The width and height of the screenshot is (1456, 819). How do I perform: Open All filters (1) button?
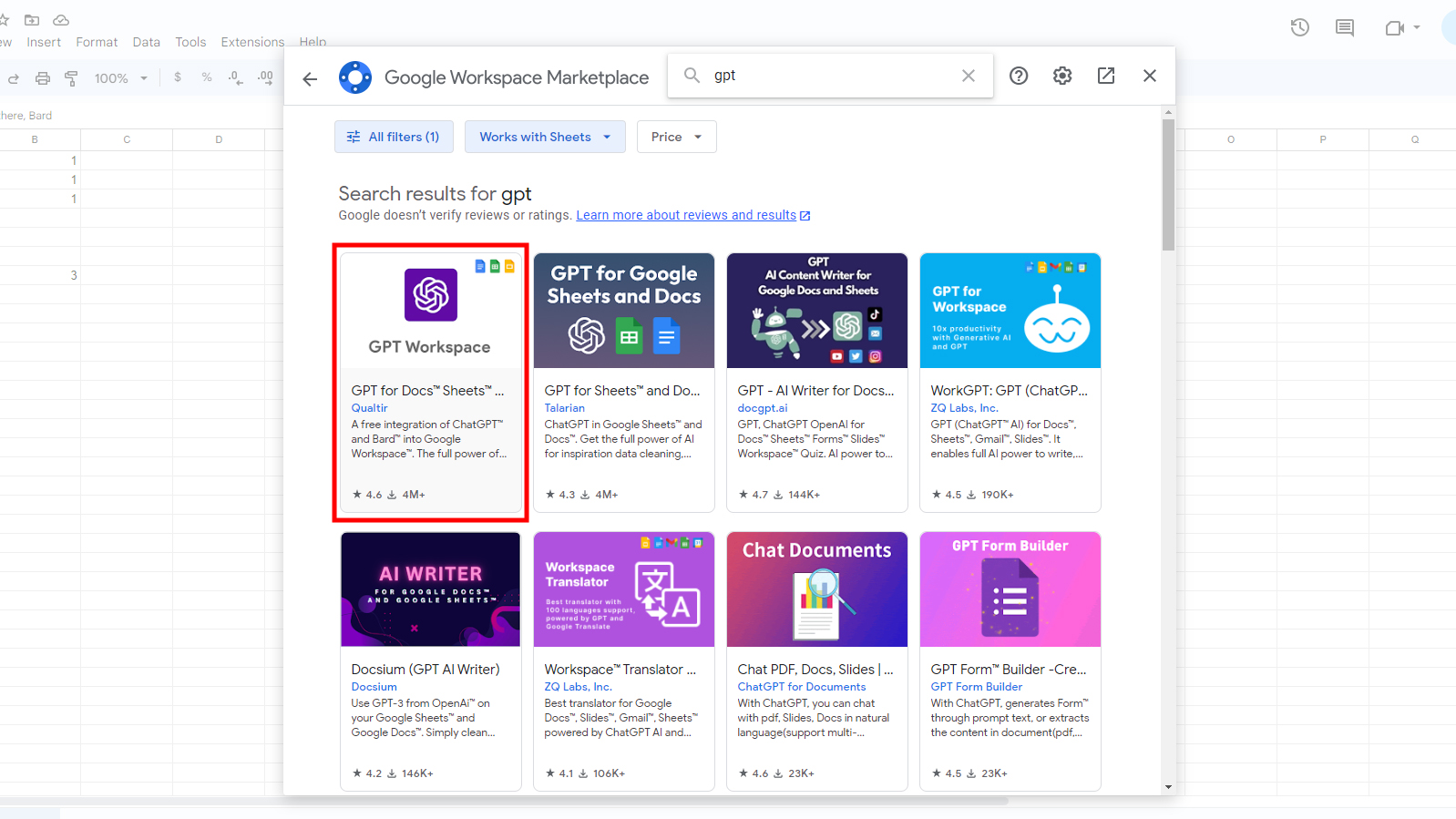[394, 137]
